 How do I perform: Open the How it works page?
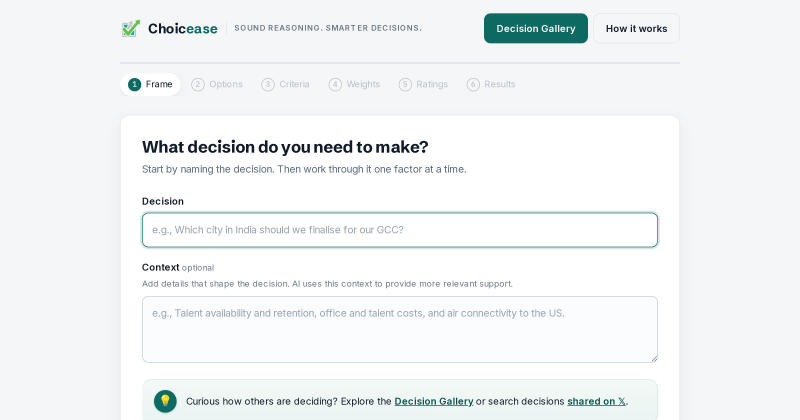coord(636,29)
